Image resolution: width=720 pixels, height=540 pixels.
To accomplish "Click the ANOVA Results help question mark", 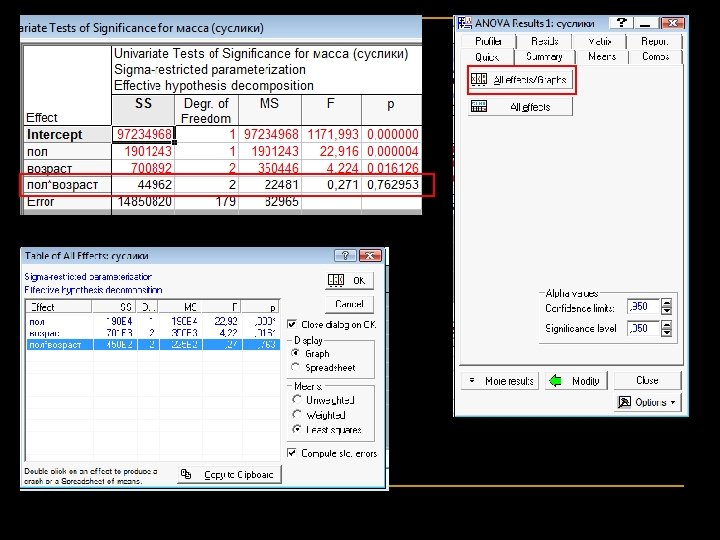I will pyautogui.click(x=621, y=22).
